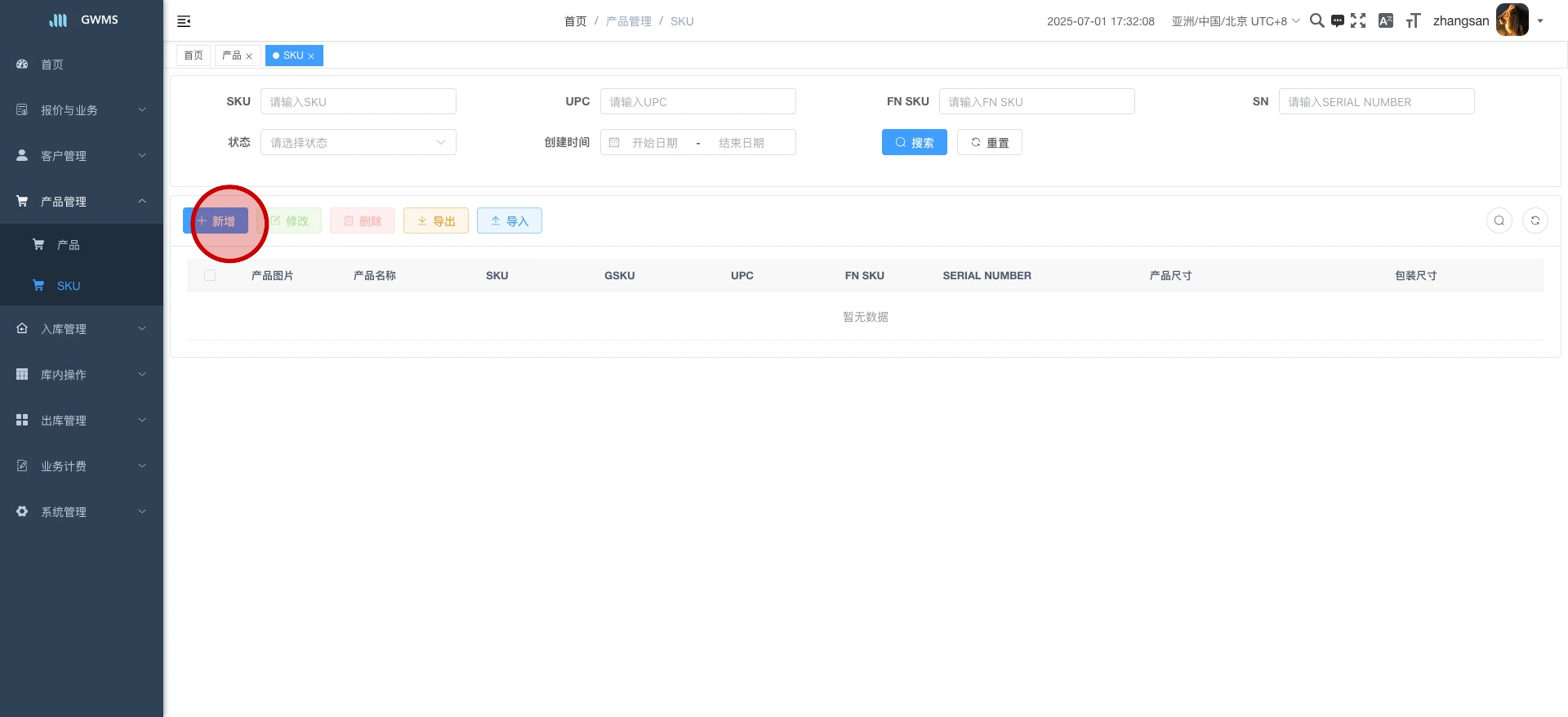Viewport: 1568px width, 717px height.
Task: Open the 状态 status dropdown
Action: [358, 142]
